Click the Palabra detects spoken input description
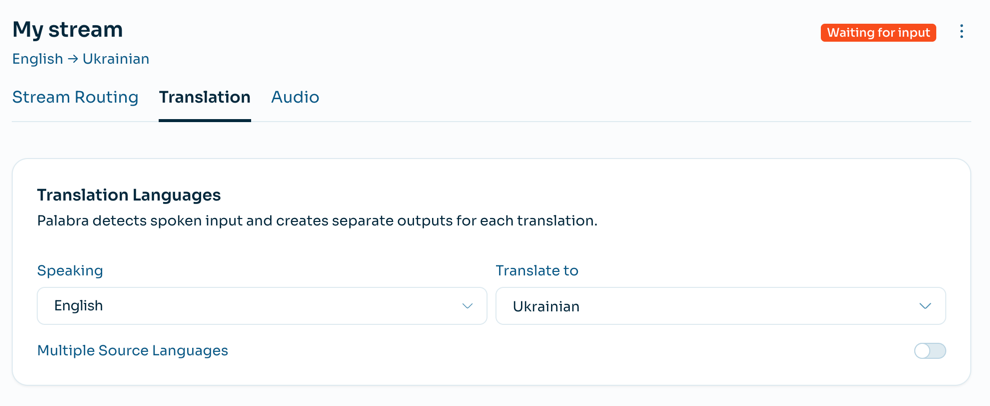Image resolution: width=990 pixels, height=406 pixels. click(317, 221)
